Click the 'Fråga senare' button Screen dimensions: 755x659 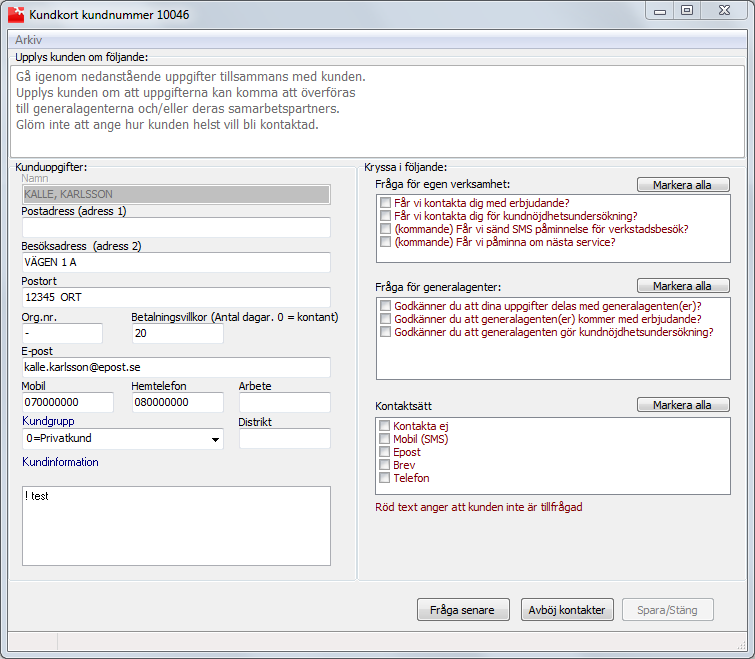[463, 610]
